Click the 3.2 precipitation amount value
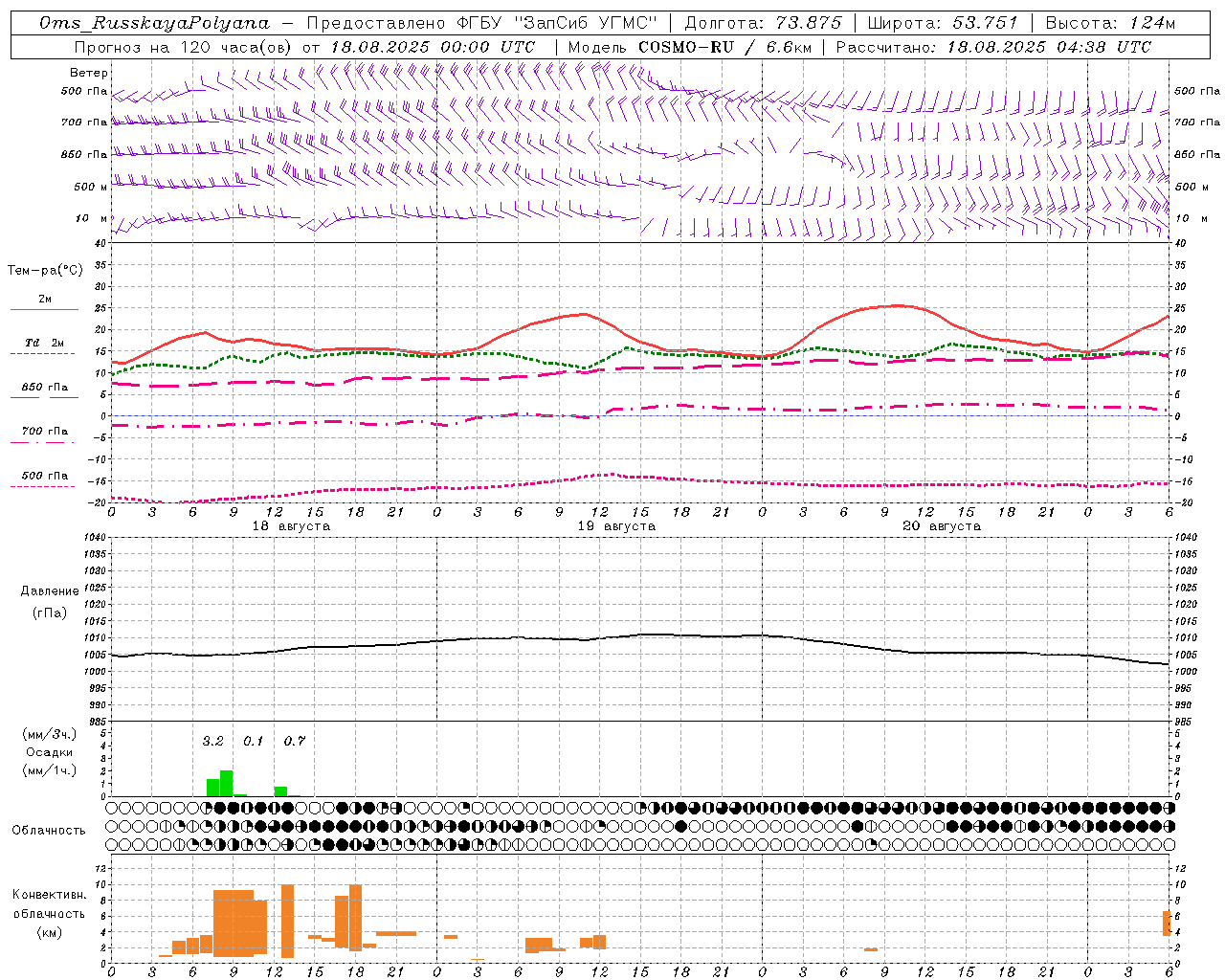The width and height of the screenshot is (1225, 980). pyautogui.click(x=212, y=742)
